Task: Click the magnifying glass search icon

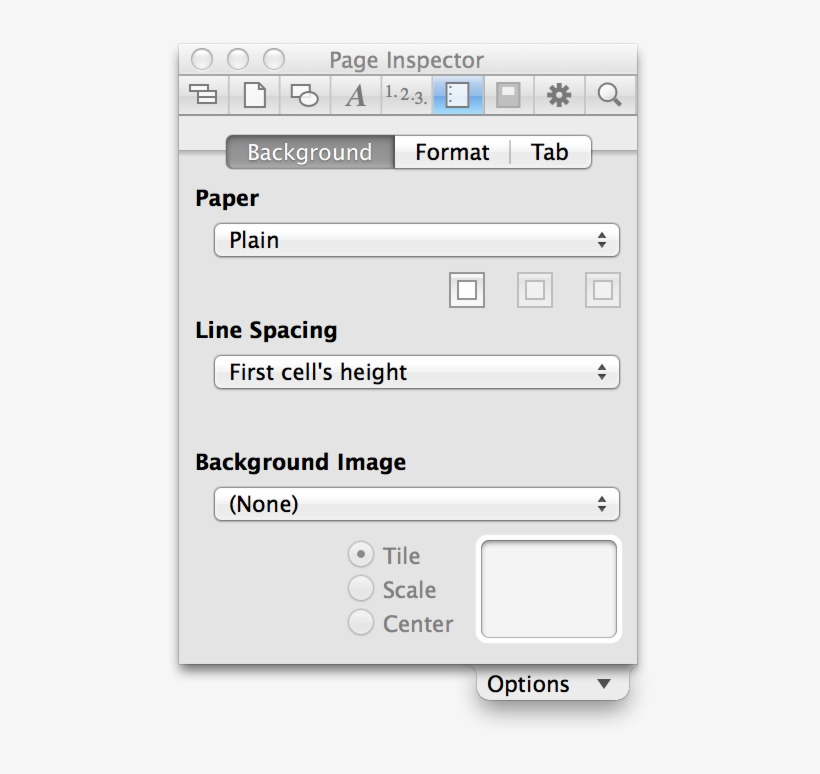Action: pos(609,95)
